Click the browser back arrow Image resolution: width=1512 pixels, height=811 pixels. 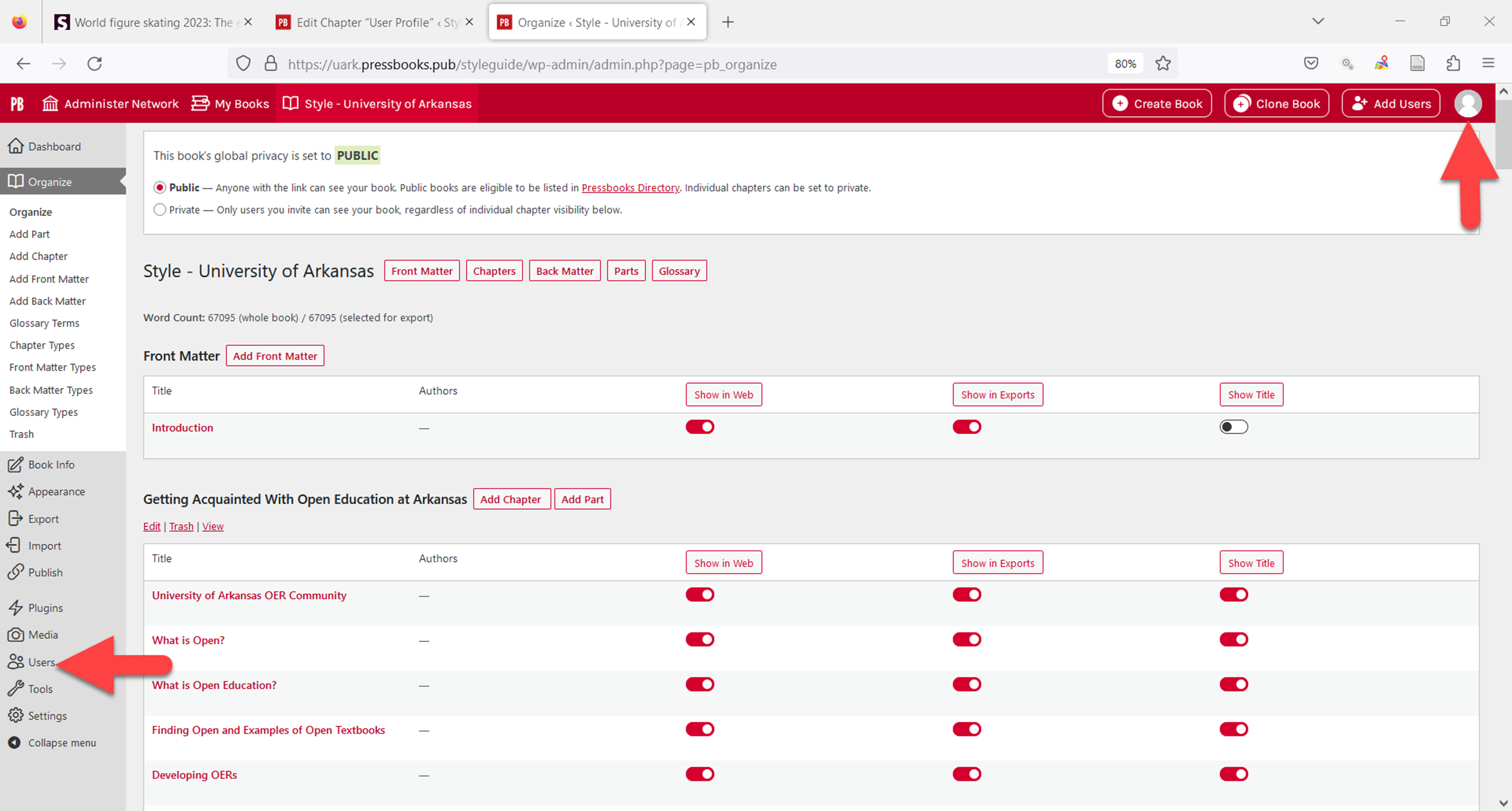point(23,63)
